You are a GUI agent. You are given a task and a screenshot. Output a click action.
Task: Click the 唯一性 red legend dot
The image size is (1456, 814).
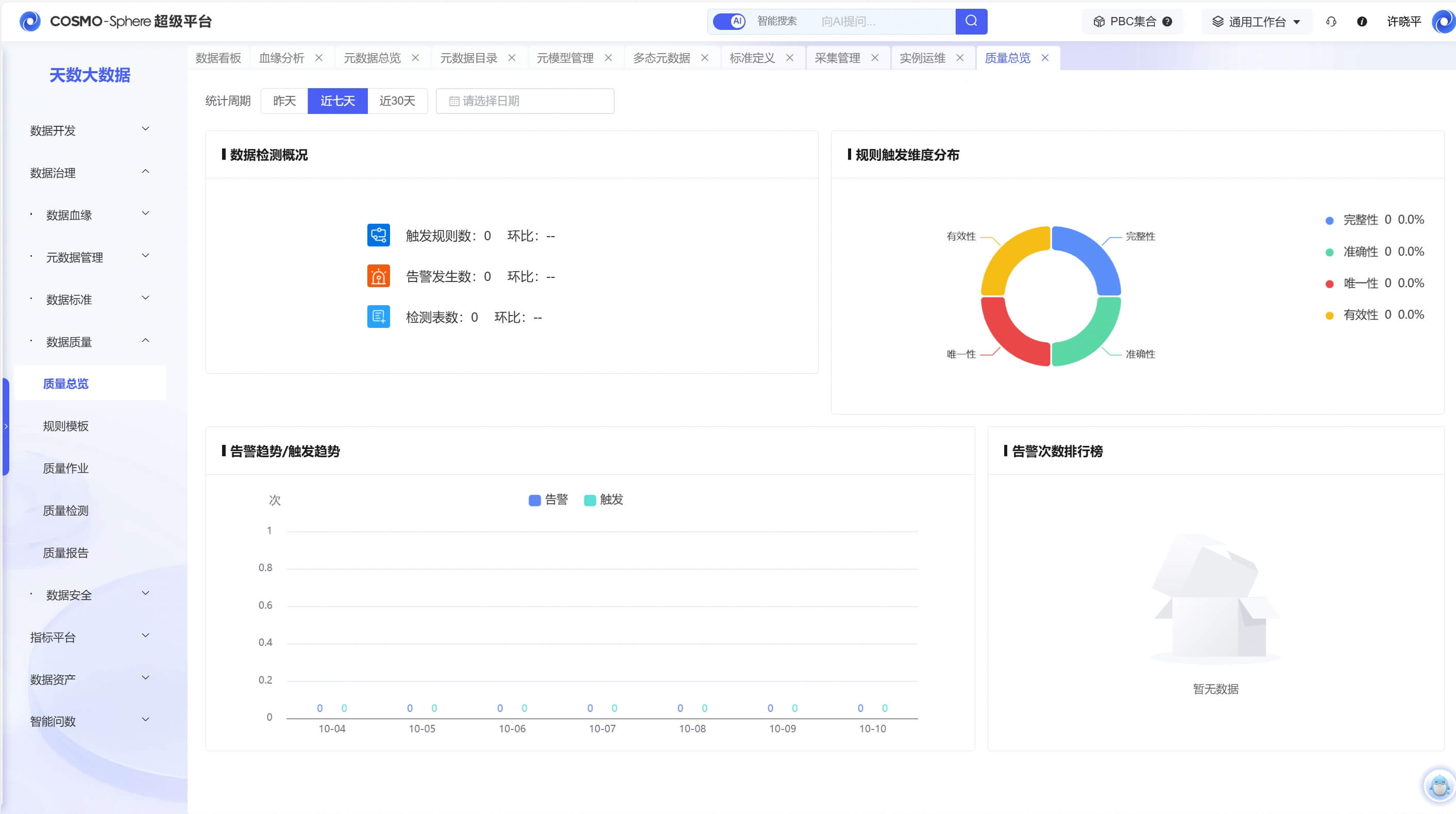1329,284
